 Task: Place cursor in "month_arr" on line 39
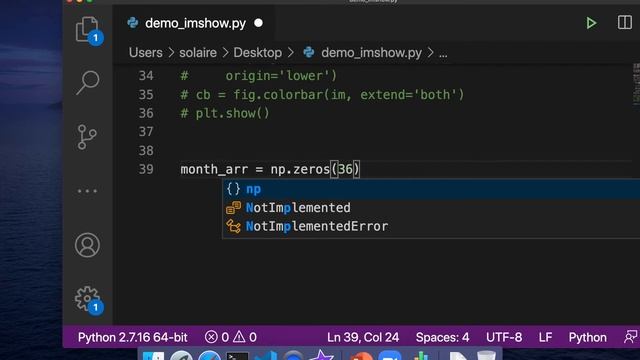point(214,169)
